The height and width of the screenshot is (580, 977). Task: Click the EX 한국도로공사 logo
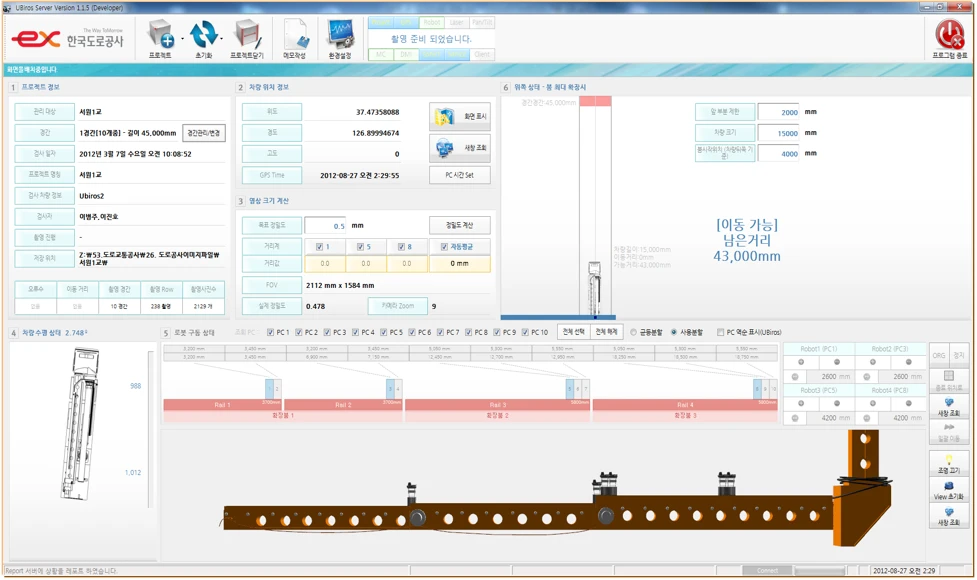[x=69, y=39]
